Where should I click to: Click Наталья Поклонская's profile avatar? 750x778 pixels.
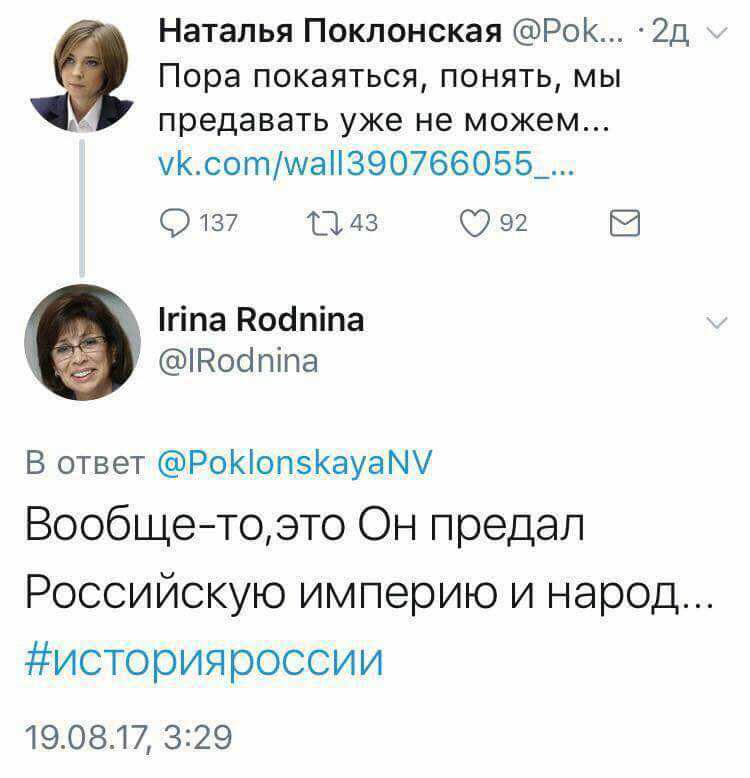click(x=81, y=75)
